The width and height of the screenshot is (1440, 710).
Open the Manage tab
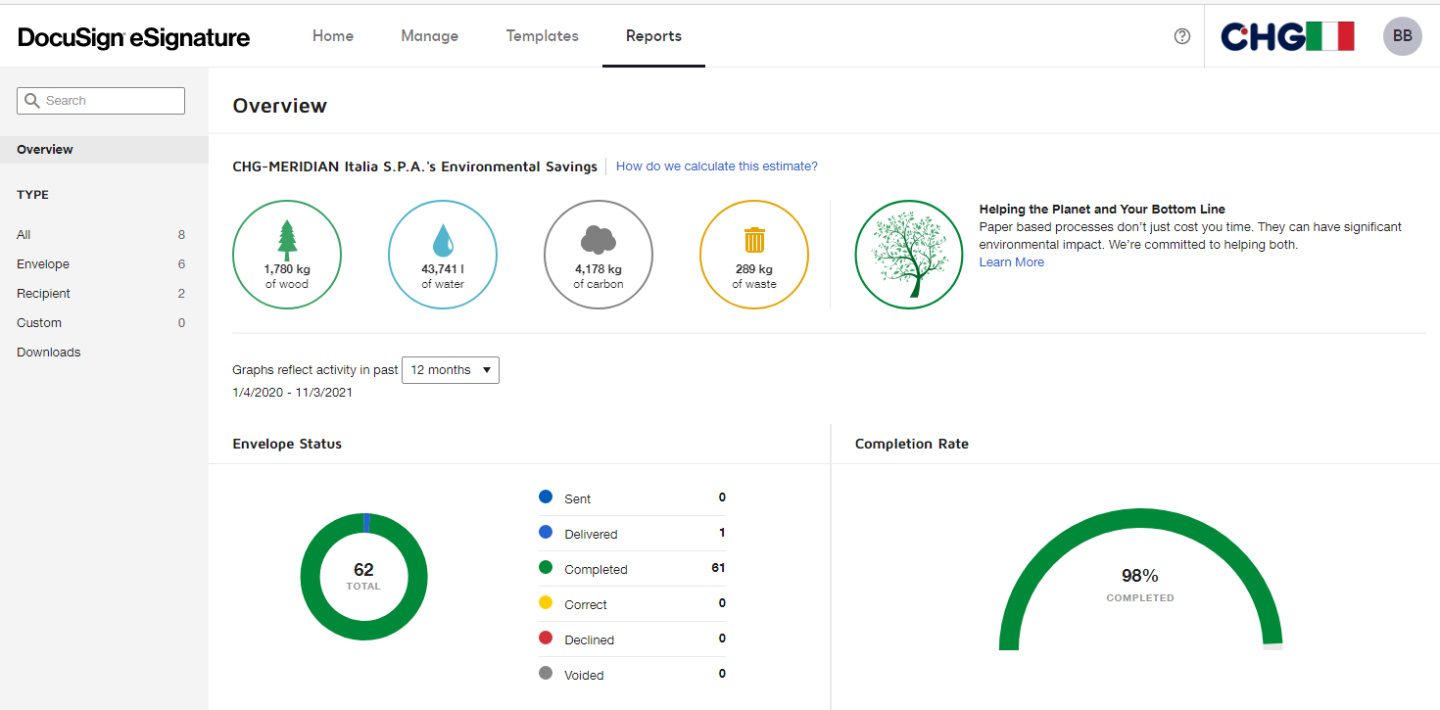429,36
